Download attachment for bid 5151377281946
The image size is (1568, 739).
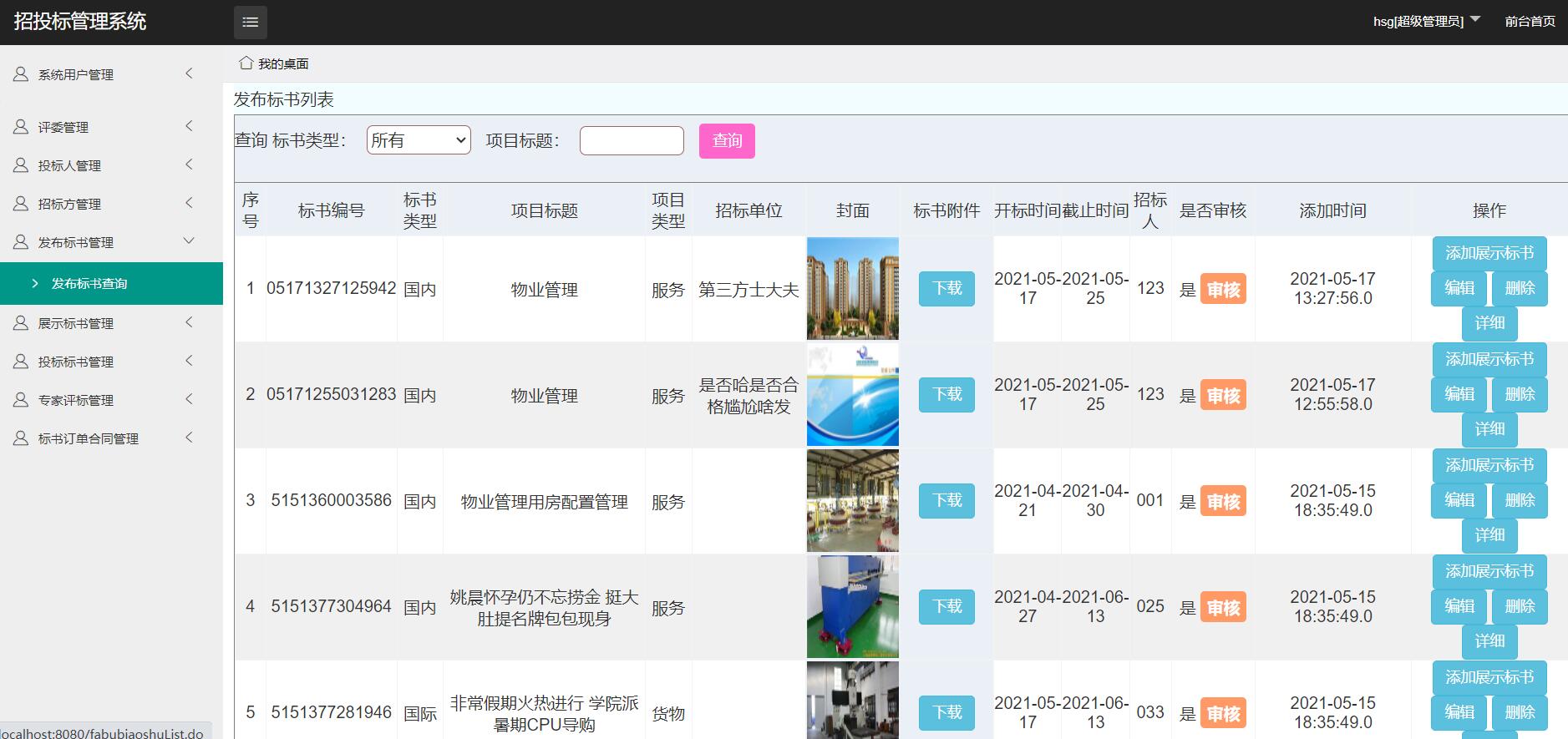(x=946, y=713)
